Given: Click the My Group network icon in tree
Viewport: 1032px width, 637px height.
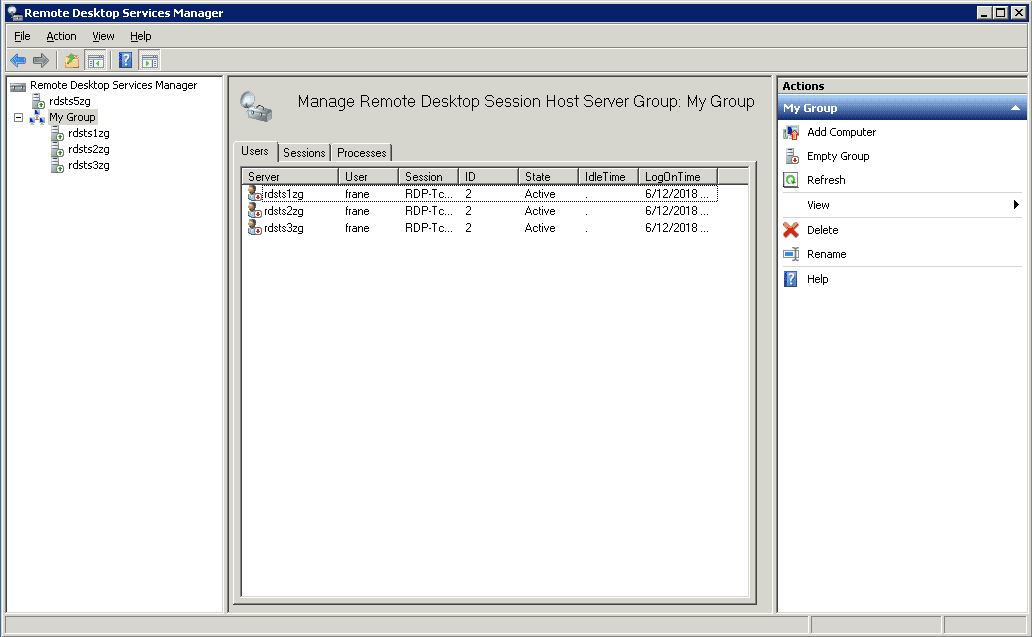Looking at the screenshot, I should point(37,118).
